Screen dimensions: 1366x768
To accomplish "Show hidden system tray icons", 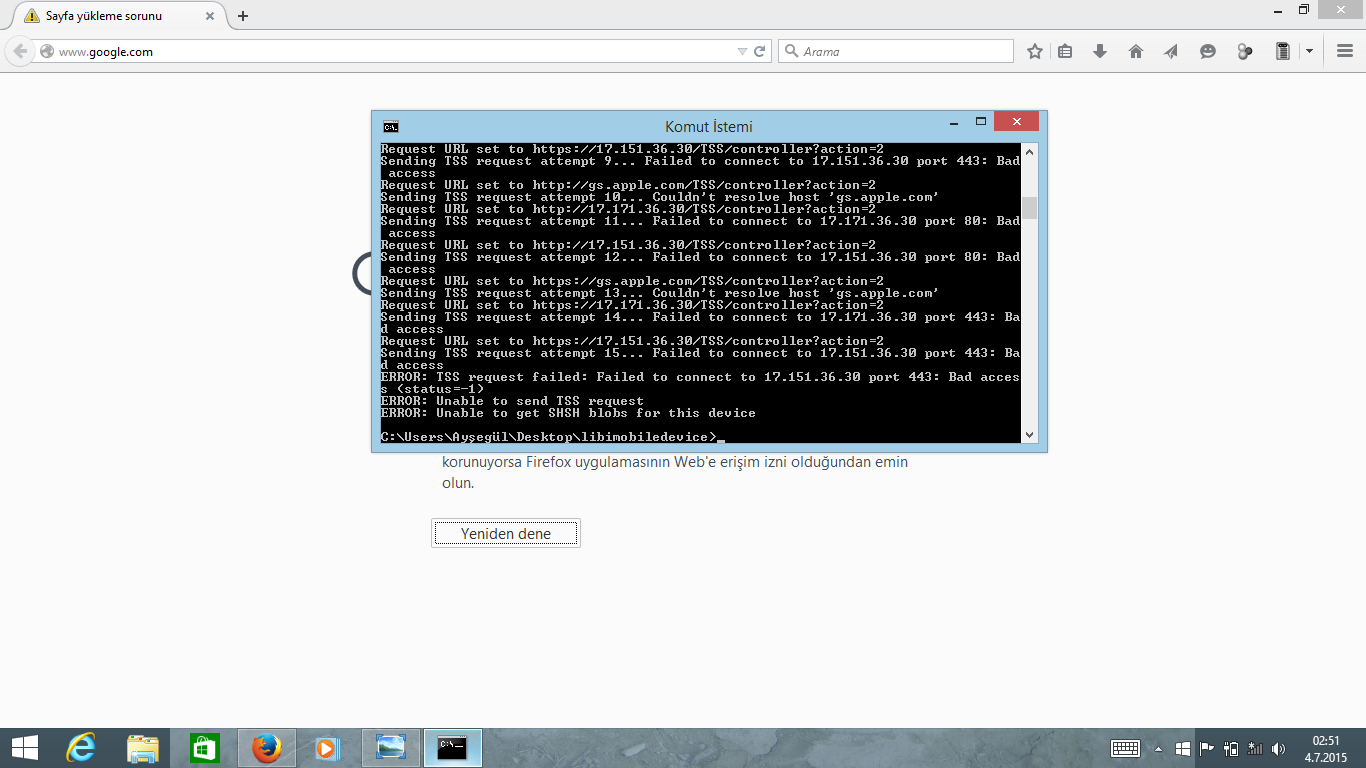I will (1159, 748).
